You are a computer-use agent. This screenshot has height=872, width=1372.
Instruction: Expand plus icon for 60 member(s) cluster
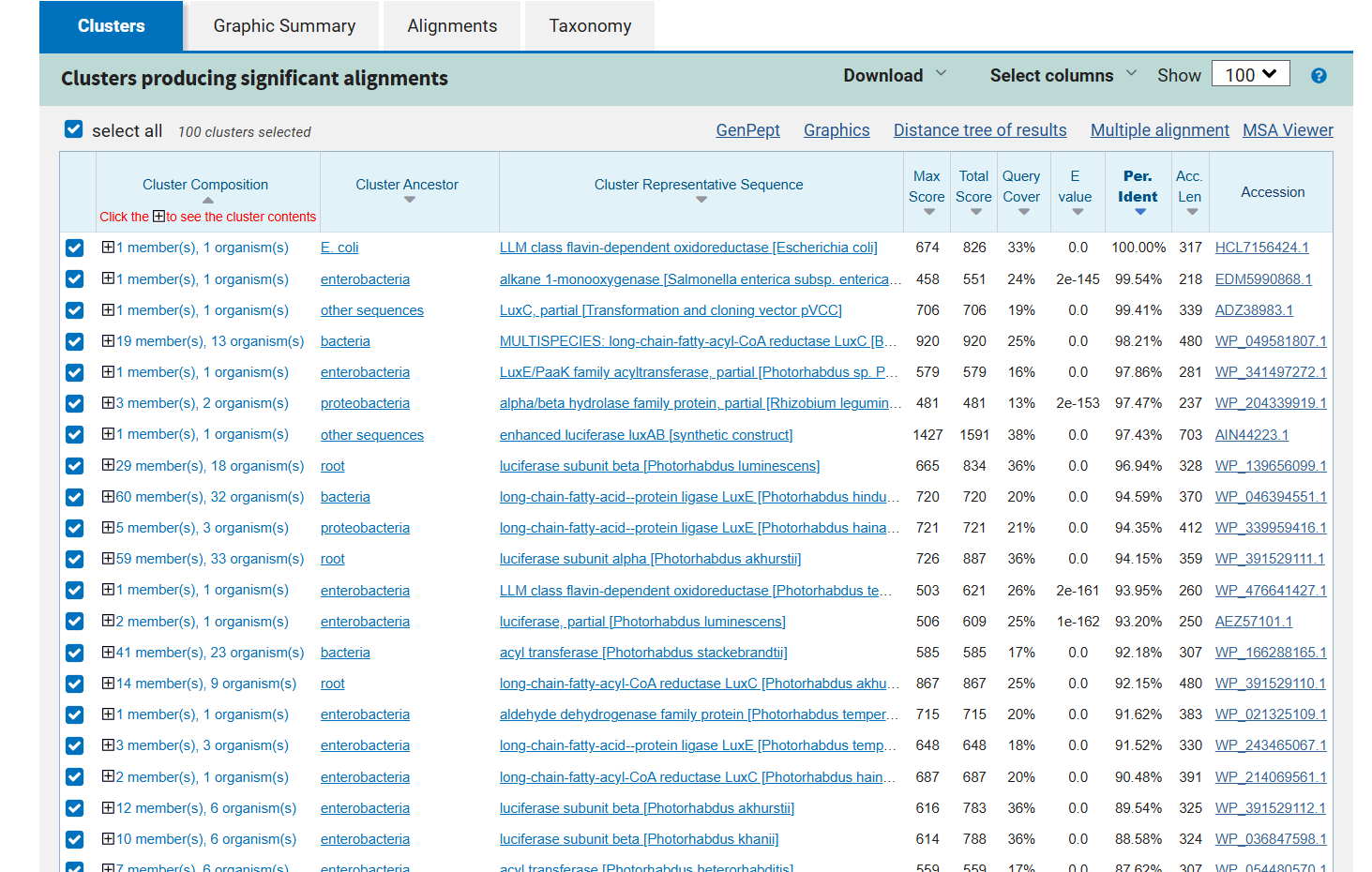(108, 496)
